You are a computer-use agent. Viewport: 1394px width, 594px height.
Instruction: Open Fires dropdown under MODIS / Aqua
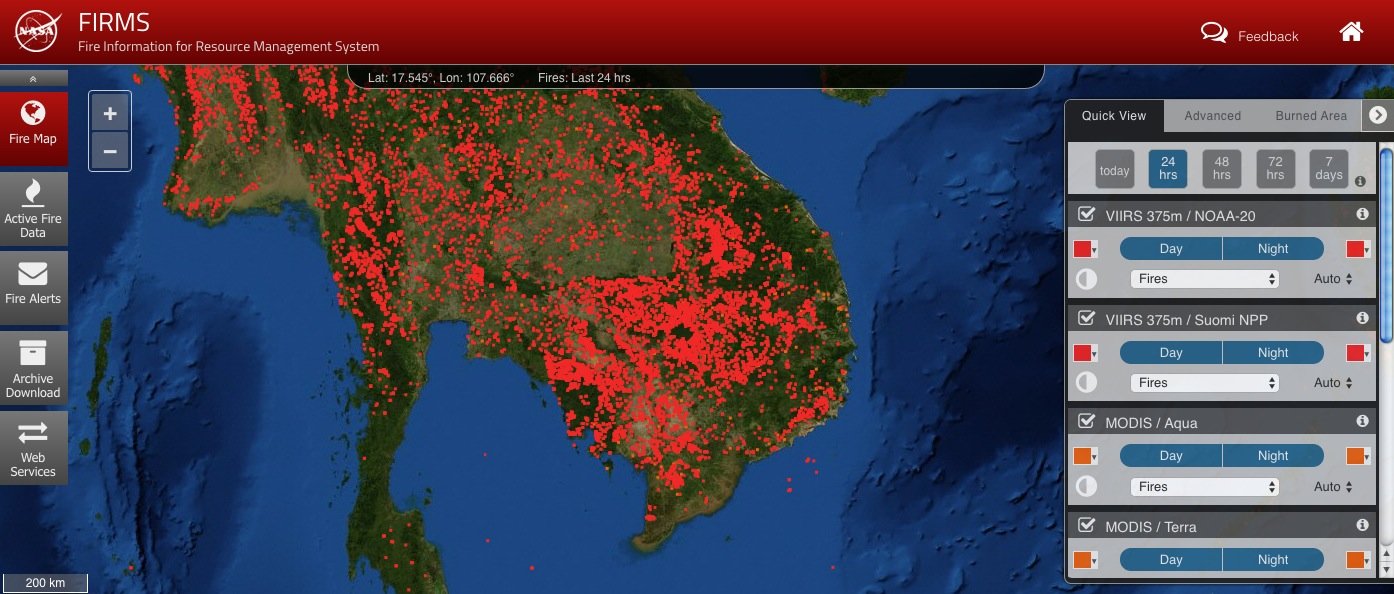point(1204,487)
